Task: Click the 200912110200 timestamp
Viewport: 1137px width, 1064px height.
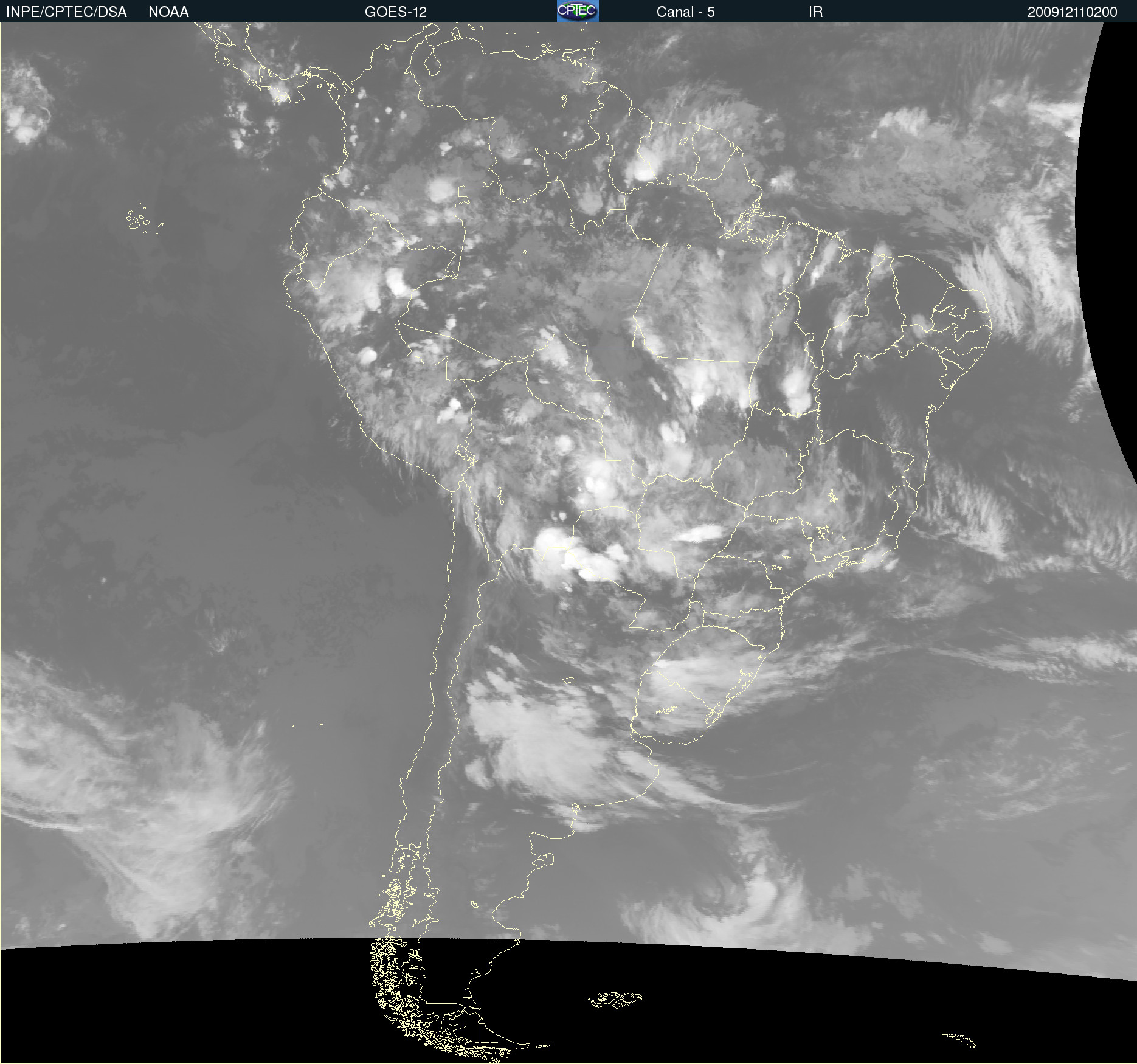Action: pyautogui.click(x=1072, y=12)
